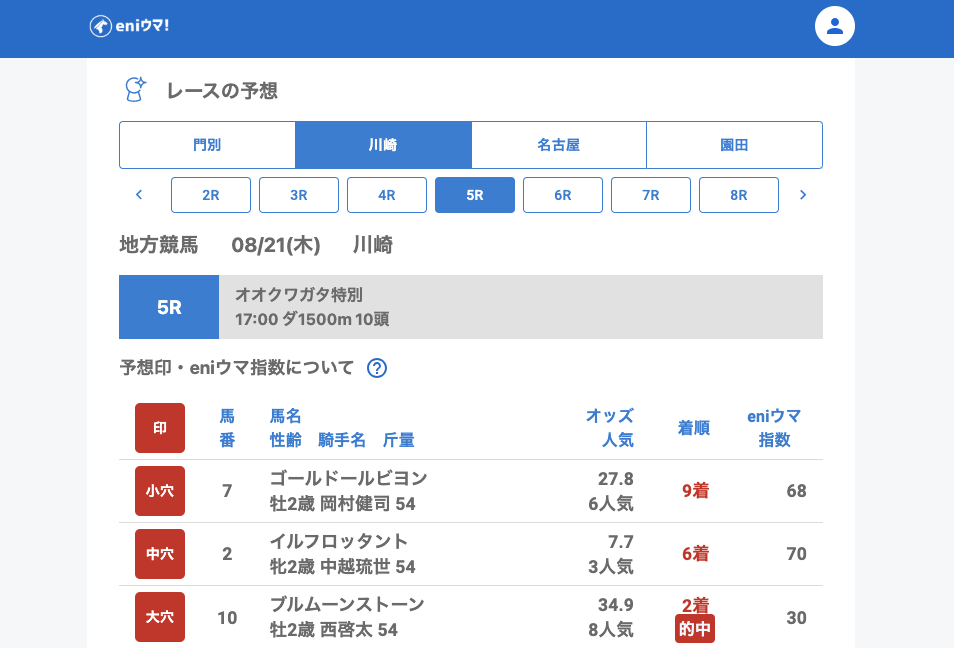954x648 pixels.
Task: Click the red 印 column header badge
Action: point(160,428)
